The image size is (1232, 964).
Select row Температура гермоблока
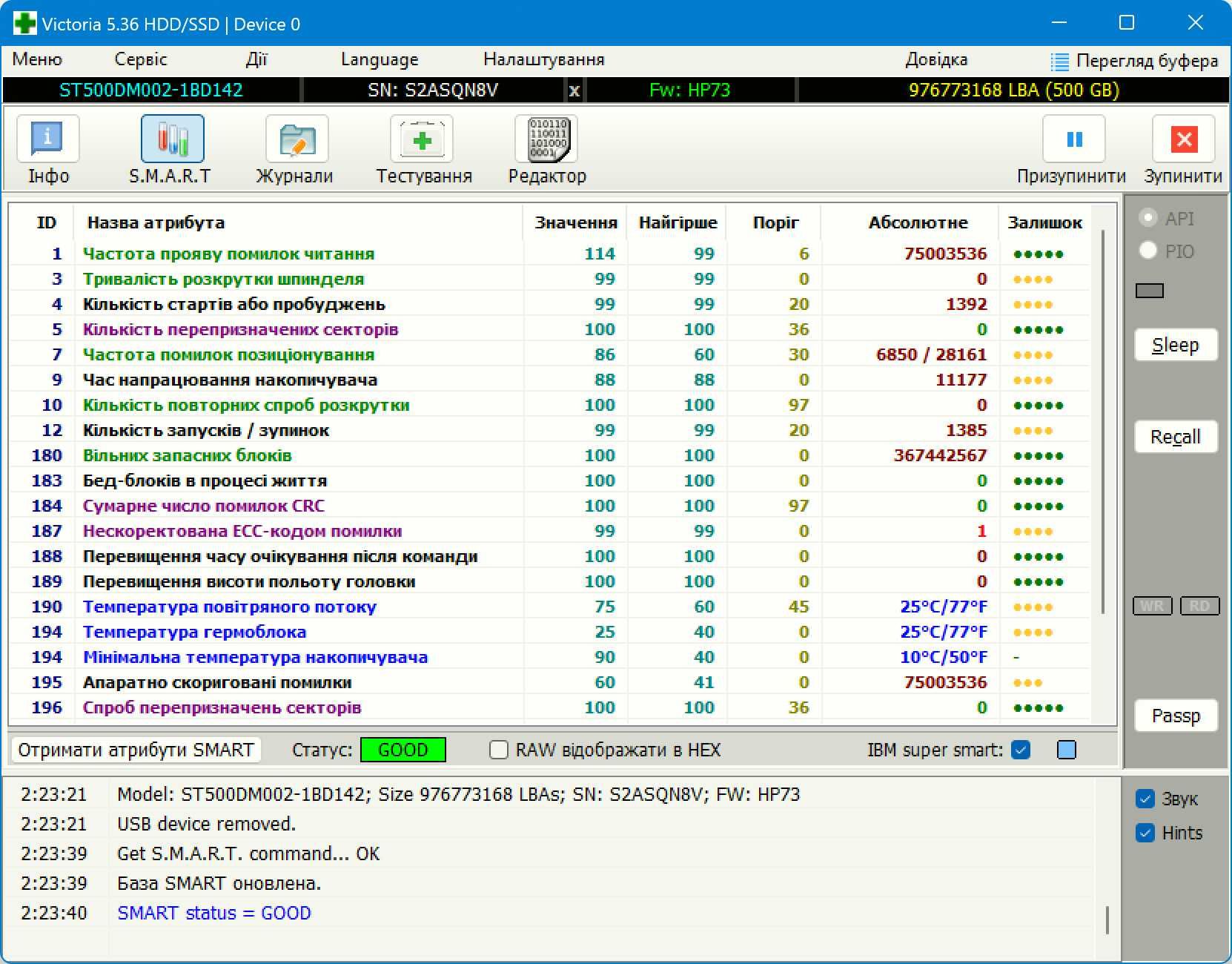pos(549,632)
